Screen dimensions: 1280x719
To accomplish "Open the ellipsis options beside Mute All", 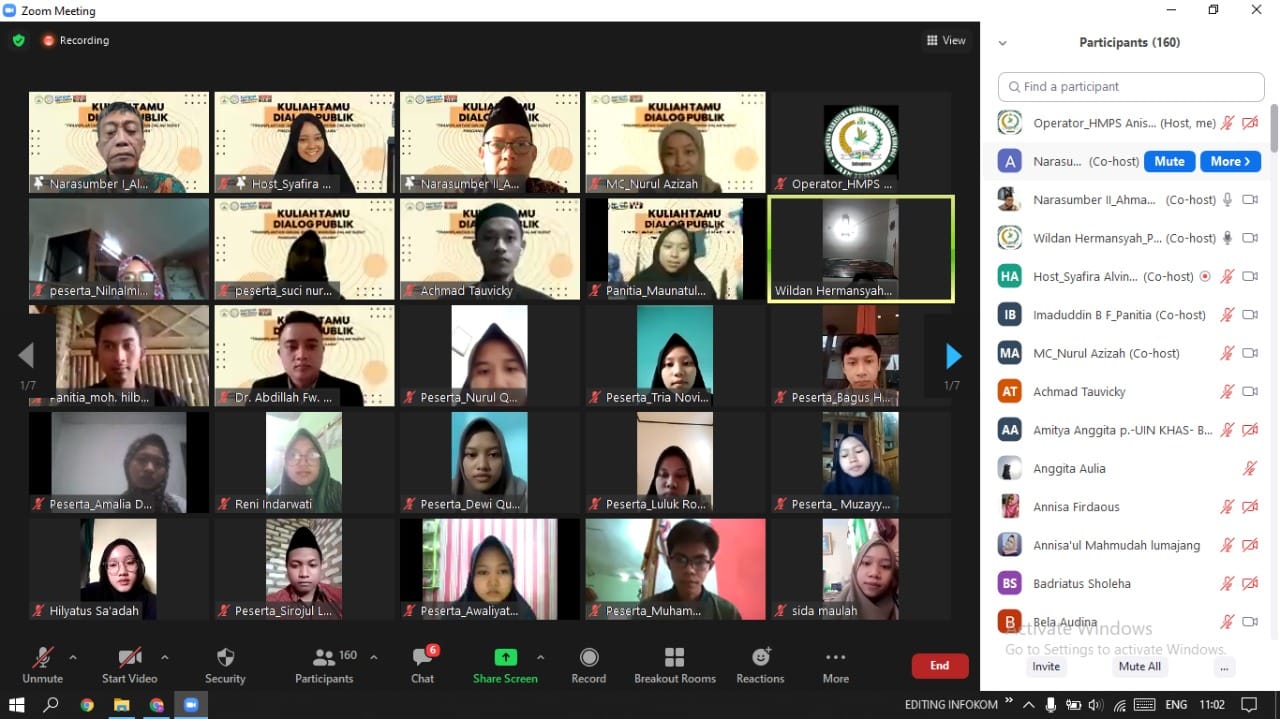I will (x=1225, y=666).
